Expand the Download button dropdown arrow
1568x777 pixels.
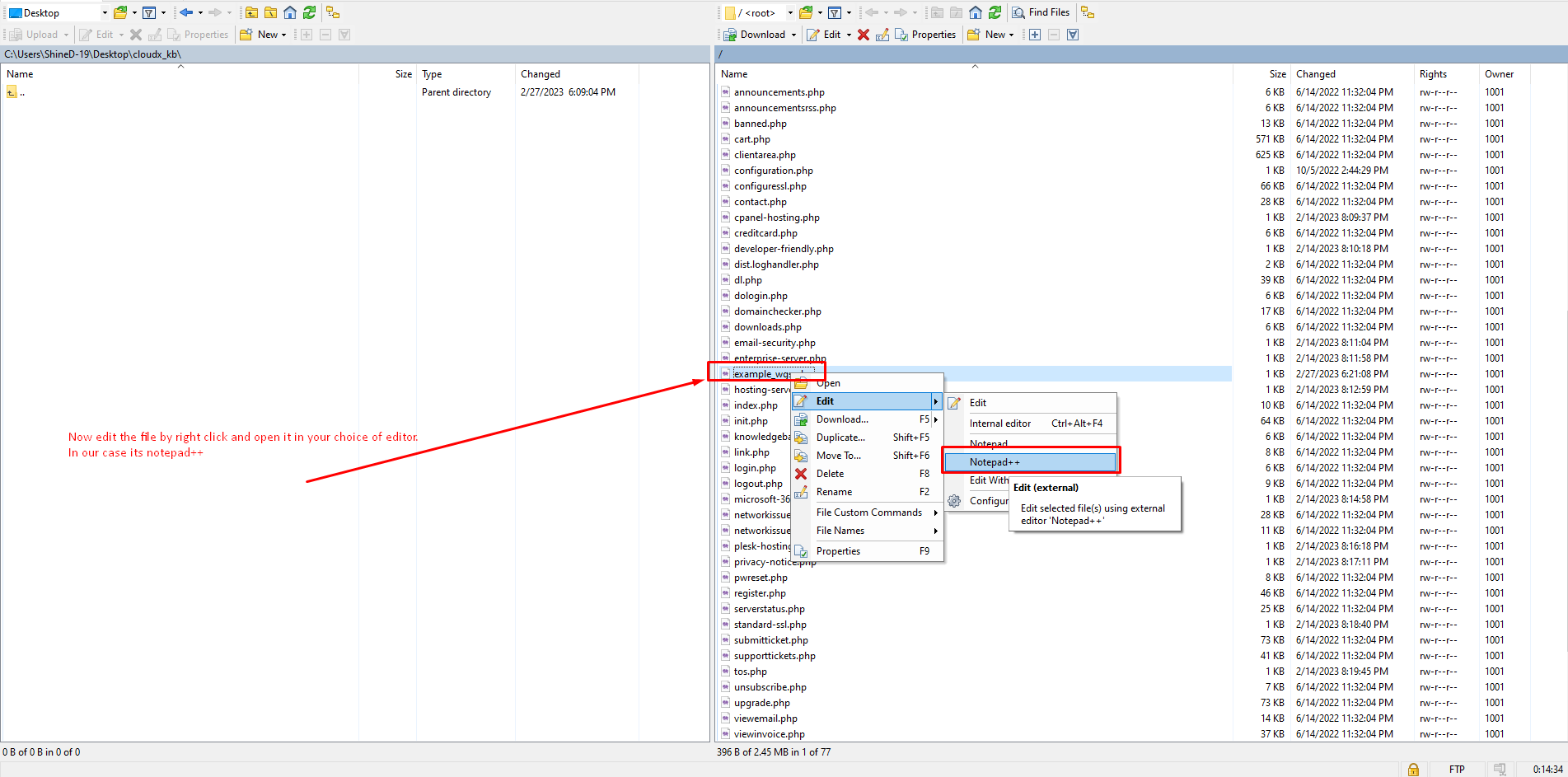(x=793, y=35)
